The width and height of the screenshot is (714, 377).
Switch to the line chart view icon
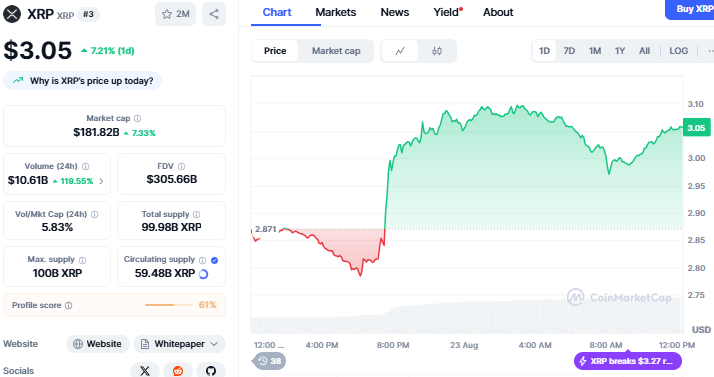tap(400, 51)
